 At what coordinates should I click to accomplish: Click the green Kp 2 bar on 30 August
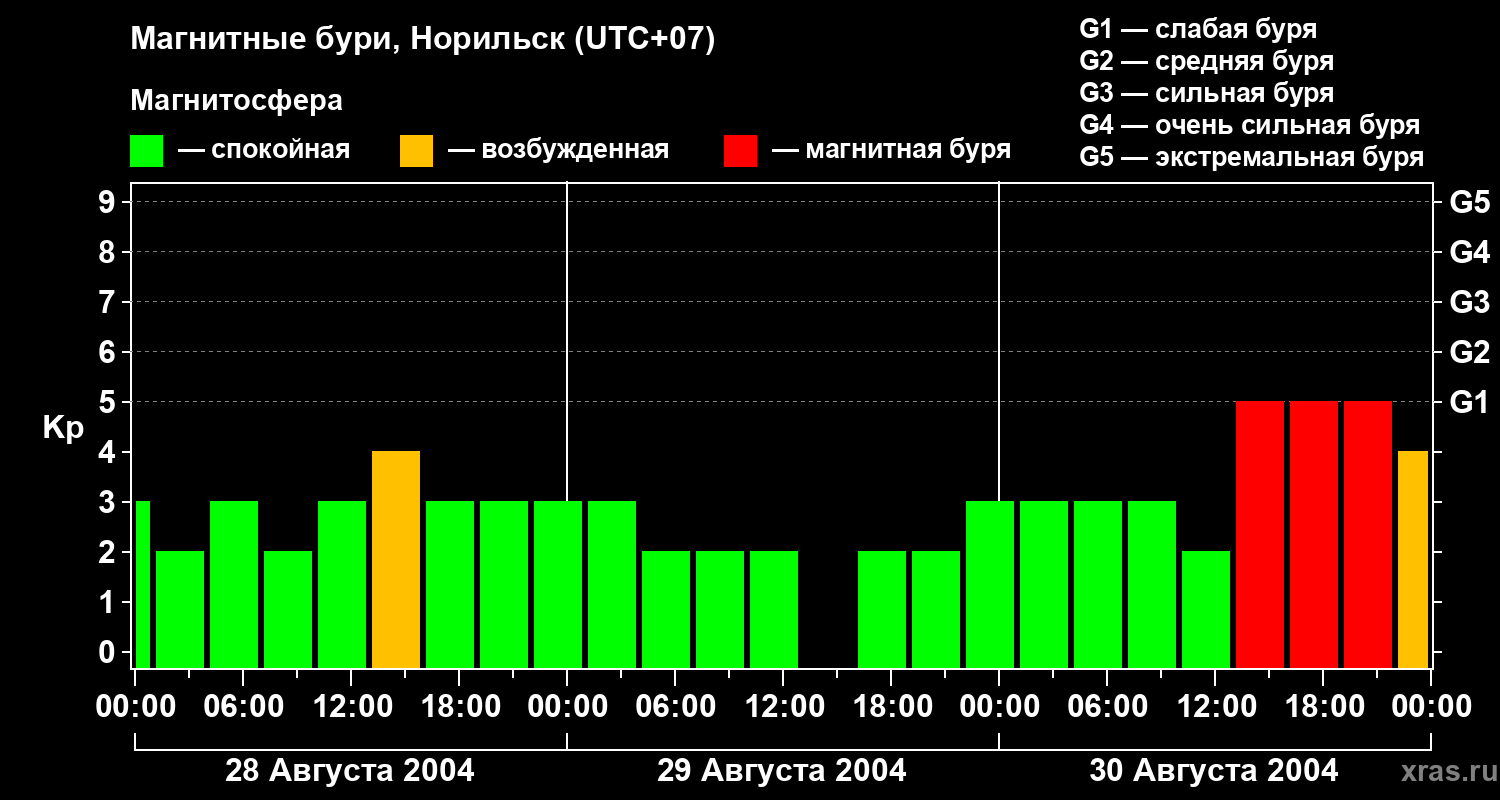pyautogui.click(x=1206, y=609)
